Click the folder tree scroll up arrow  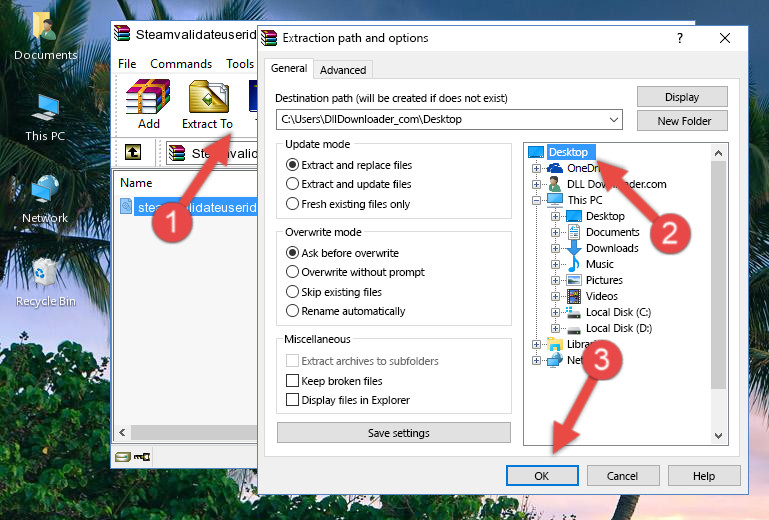(718, 153)
